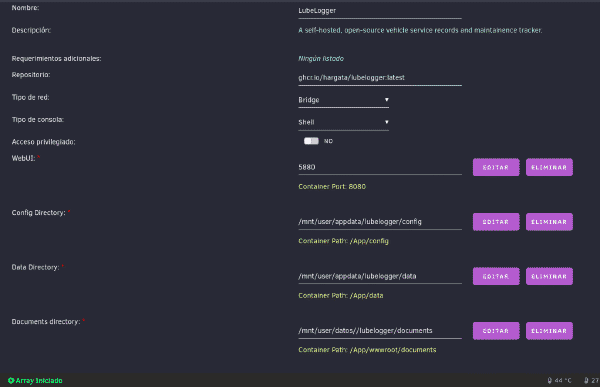This screenshot has width=600, height=387.
Task: Click the Array Iniciado status text
Action: pos(39,380)
